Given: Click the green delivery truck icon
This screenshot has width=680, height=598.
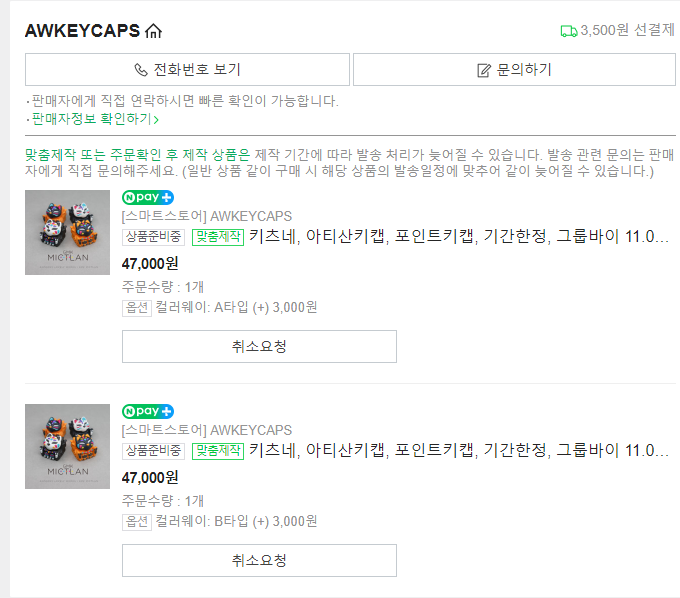Looking at the screenshot, I should 569,31.
